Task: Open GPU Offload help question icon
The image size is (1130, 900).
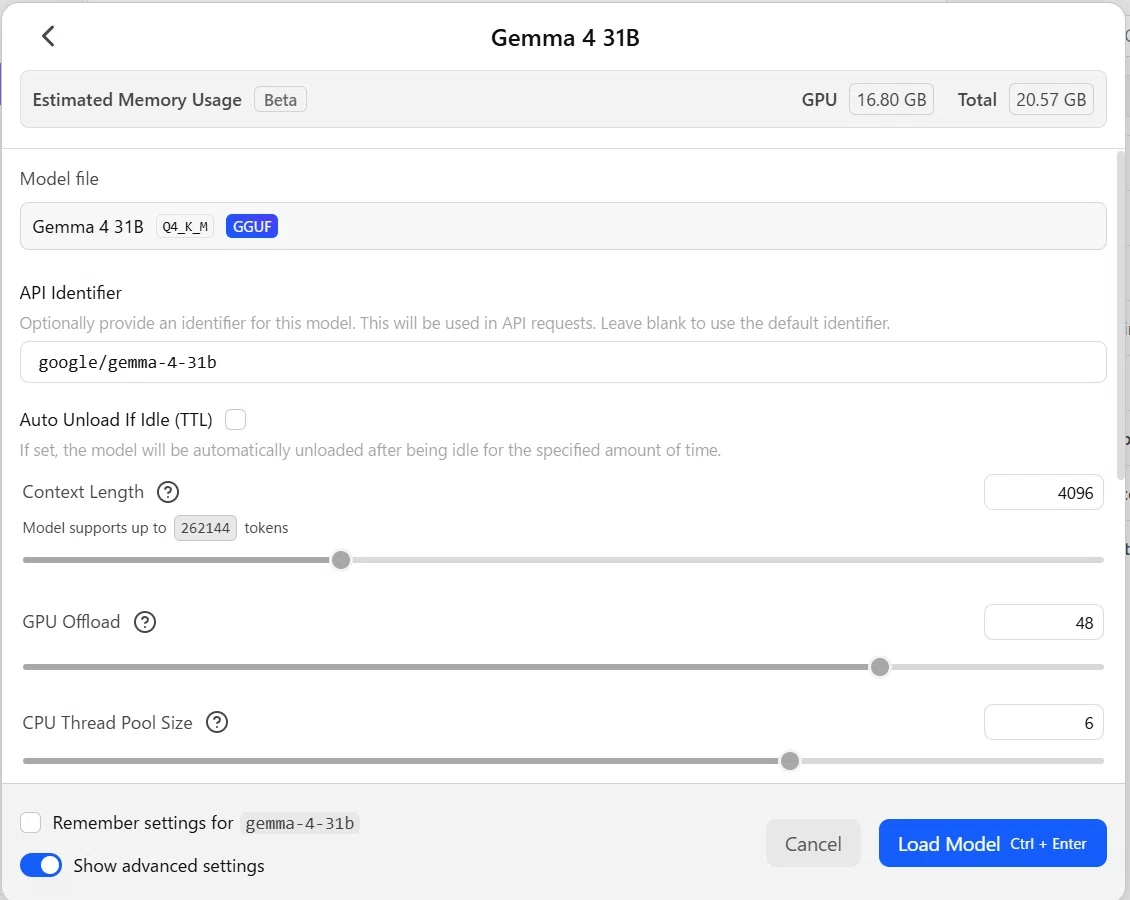Action: pyautogui.click(x=145, y=622)
